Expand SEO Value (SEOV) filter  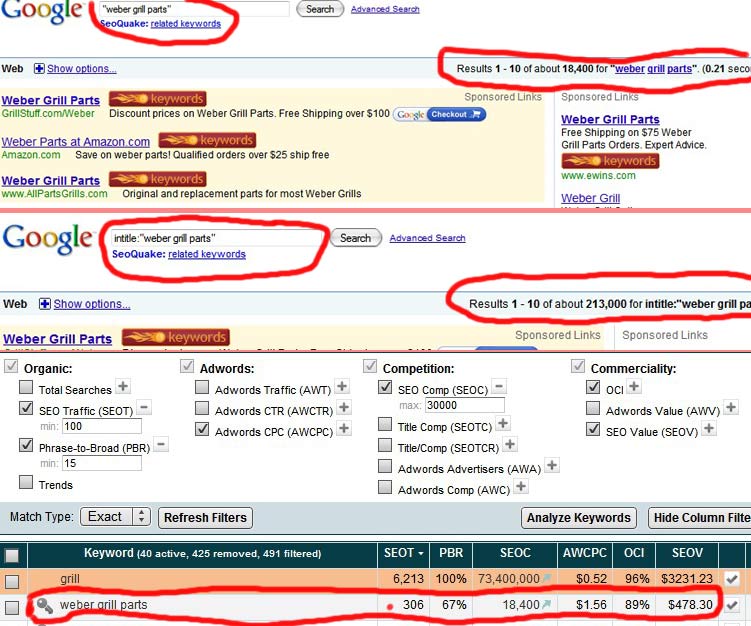click(x=709, y=428)
